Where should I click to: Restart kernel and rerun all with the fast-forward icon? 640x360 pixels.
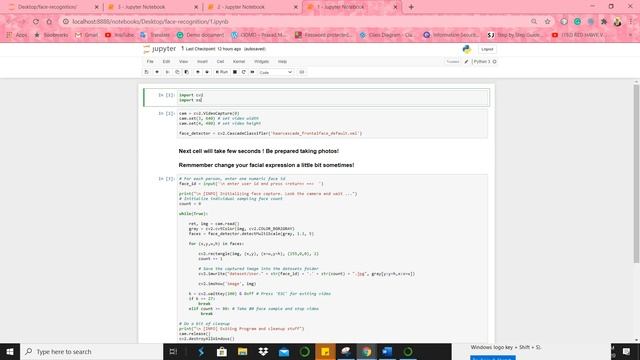252,72
